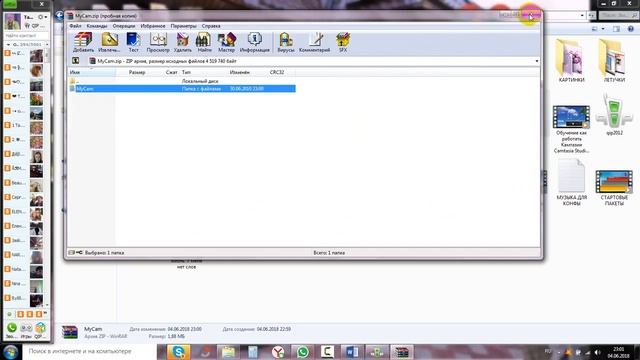Viewport: 640px width, 360px height.
Task: Click the Найти (Find) binoculars icon
Action: coord(204,42)
